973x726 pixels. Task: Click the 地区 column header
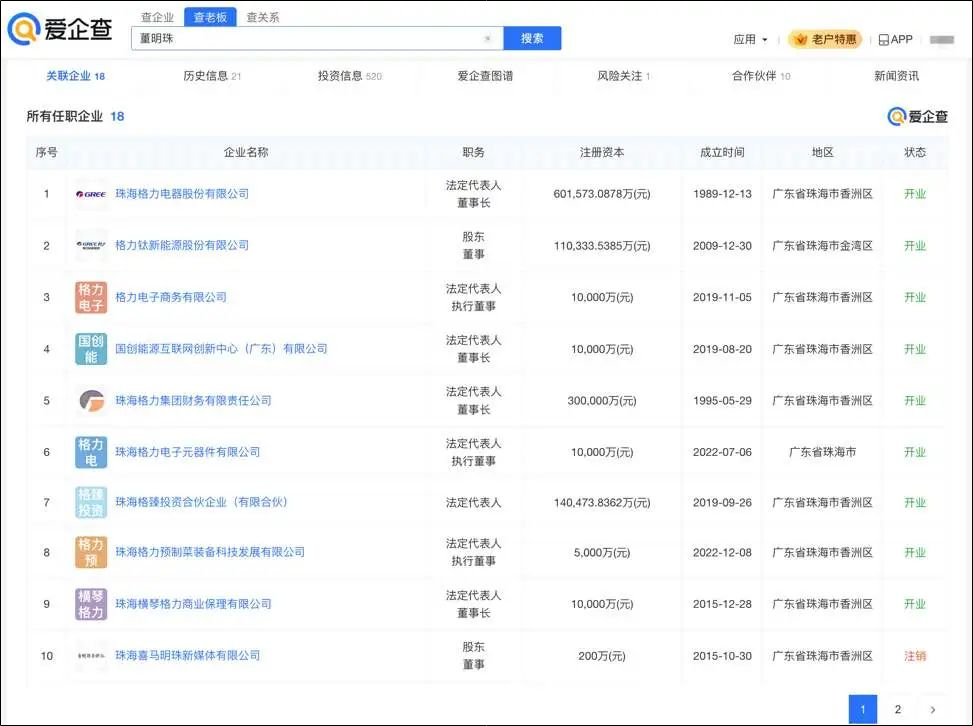[x=823, y=152]
